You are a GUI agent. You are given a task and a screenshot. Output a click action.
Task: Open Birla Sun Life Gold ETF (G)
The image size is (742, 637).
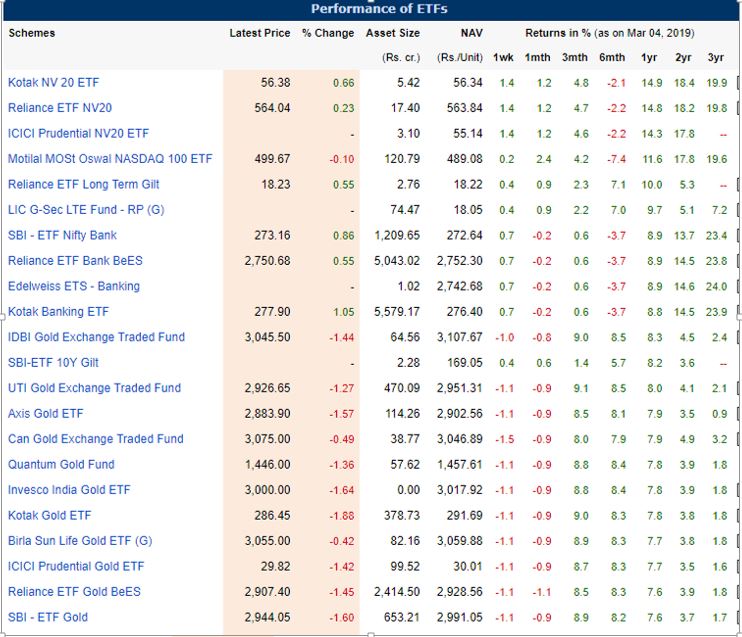80,541
